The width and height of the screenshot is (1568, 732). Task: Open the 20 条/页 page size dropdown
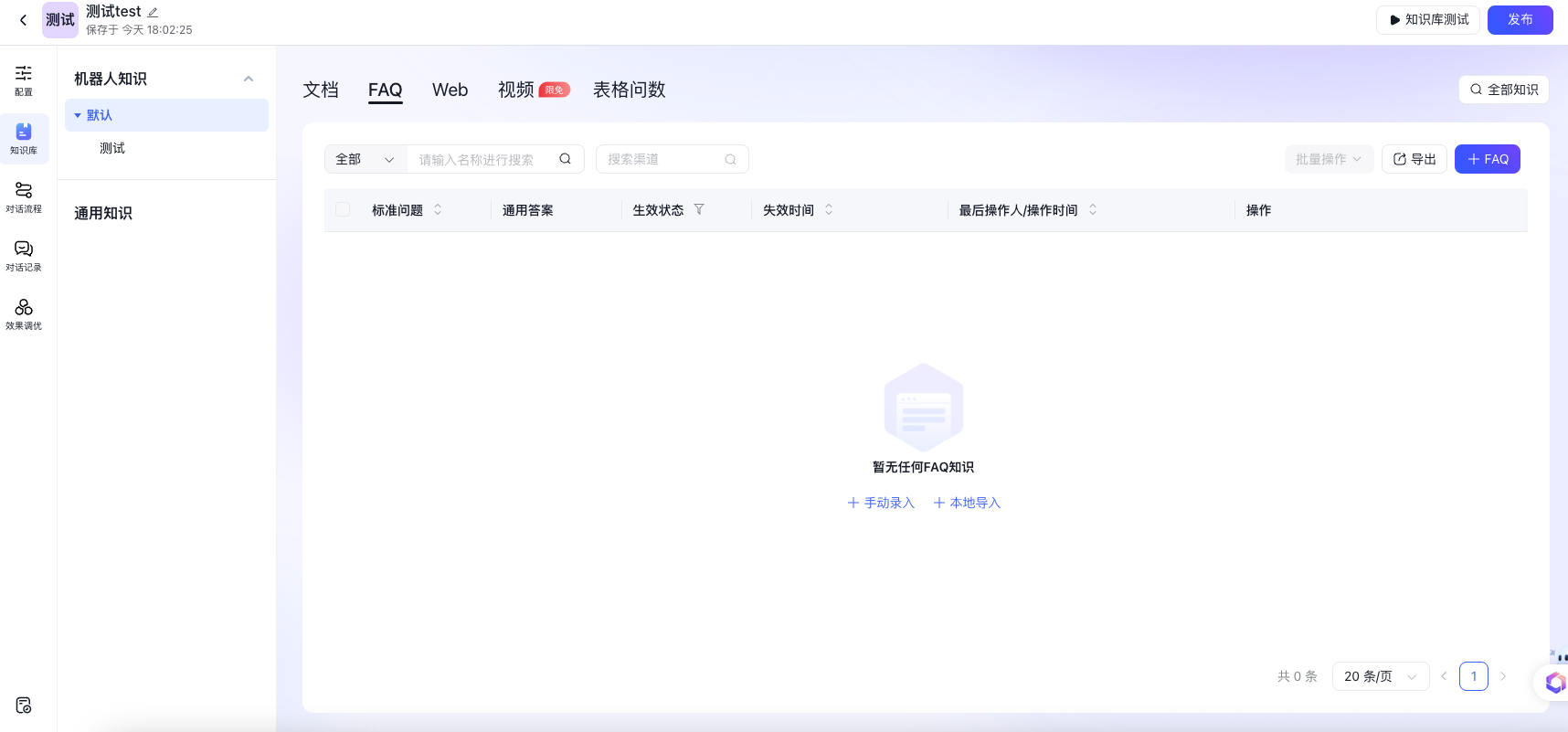(x=1381, y=676)
